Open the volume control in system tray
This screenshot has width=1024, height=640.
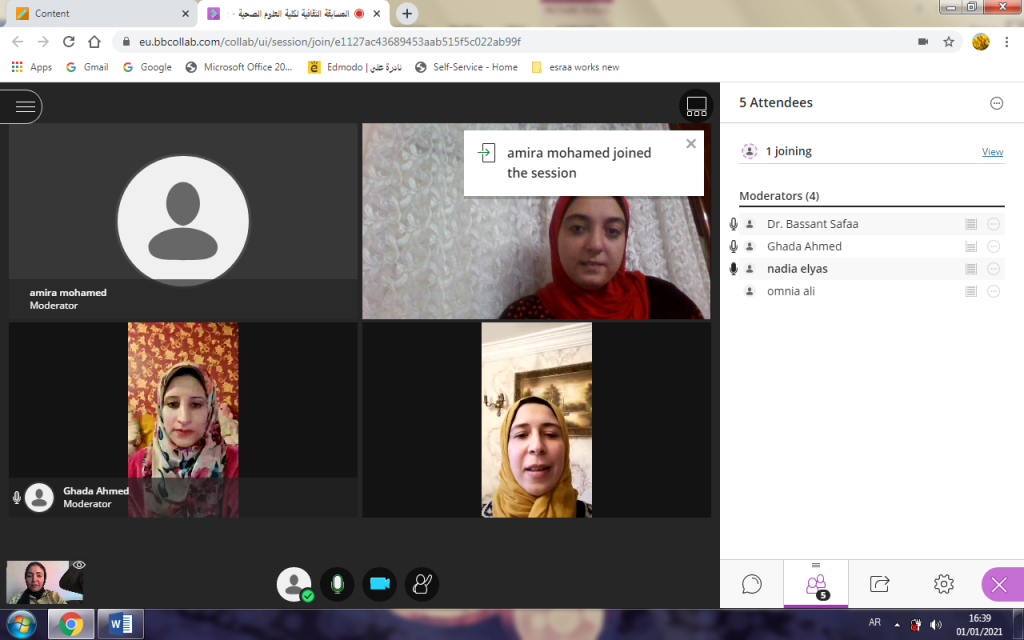pos(936,624)
